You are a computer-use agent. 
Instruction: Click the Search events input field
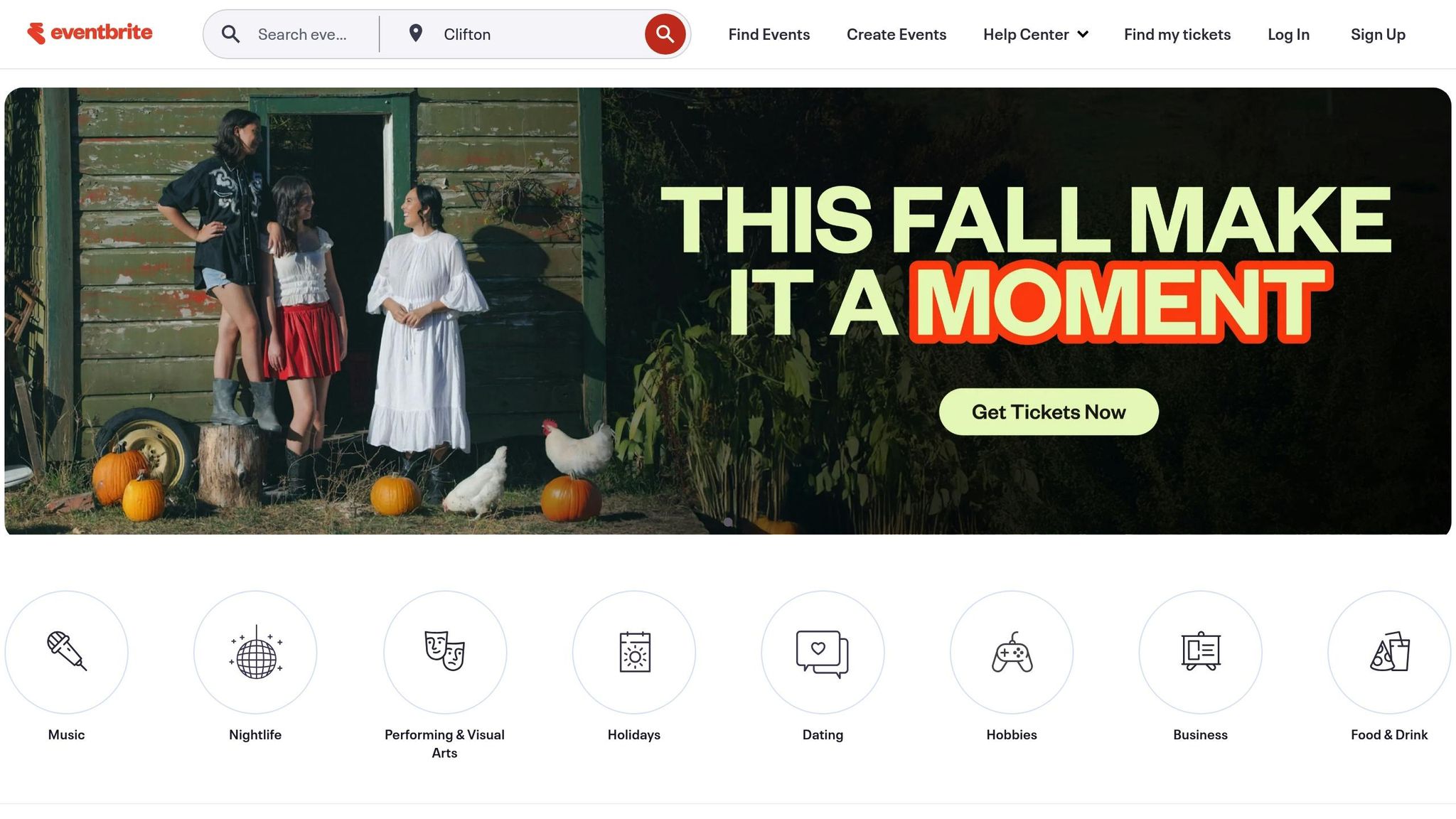[302, 34]
